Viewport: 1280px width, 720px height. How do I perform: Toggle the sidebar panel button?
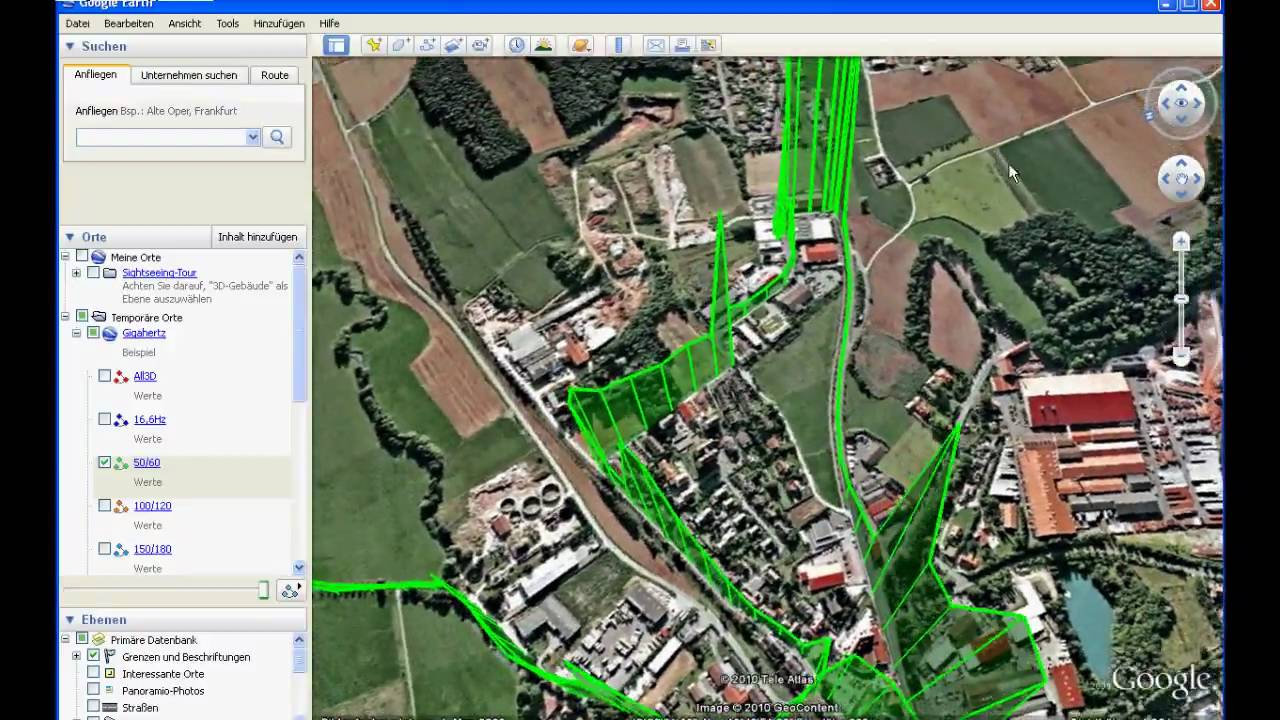click(335, 45)
